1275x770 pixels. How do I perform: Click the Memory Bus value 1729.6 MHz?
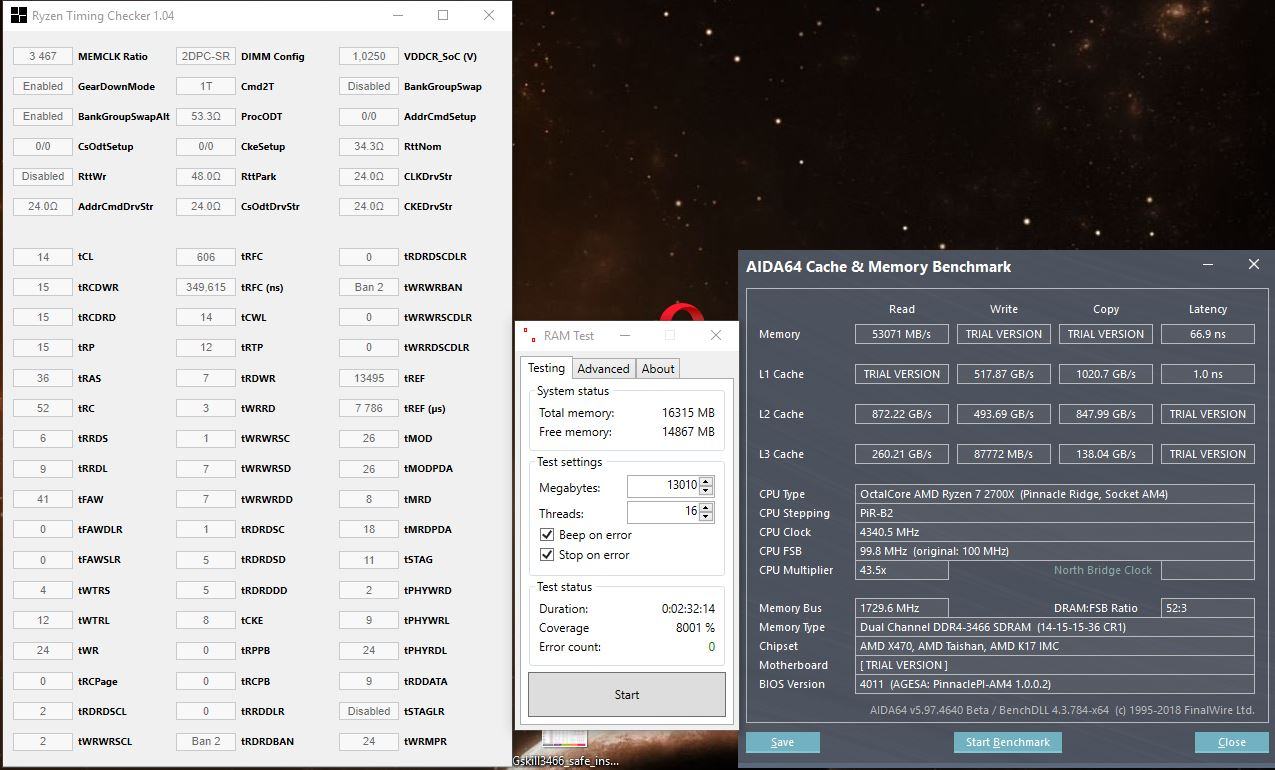pyautogui.click(x=902, y=608)
